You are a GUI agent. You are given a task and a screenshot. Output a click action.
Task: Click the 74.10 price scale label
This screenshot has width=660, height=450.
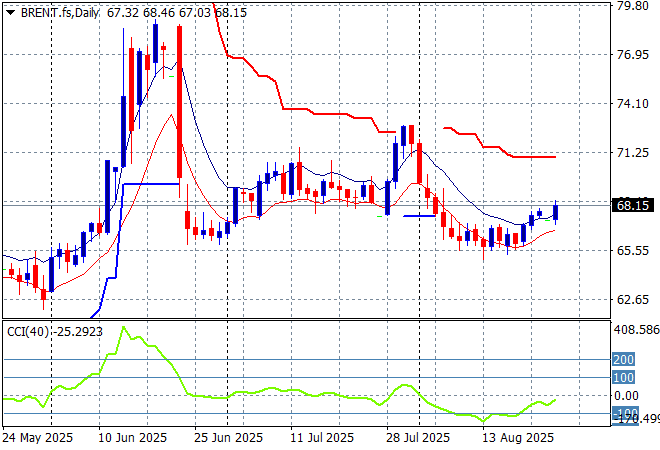(x=633, y=103)
